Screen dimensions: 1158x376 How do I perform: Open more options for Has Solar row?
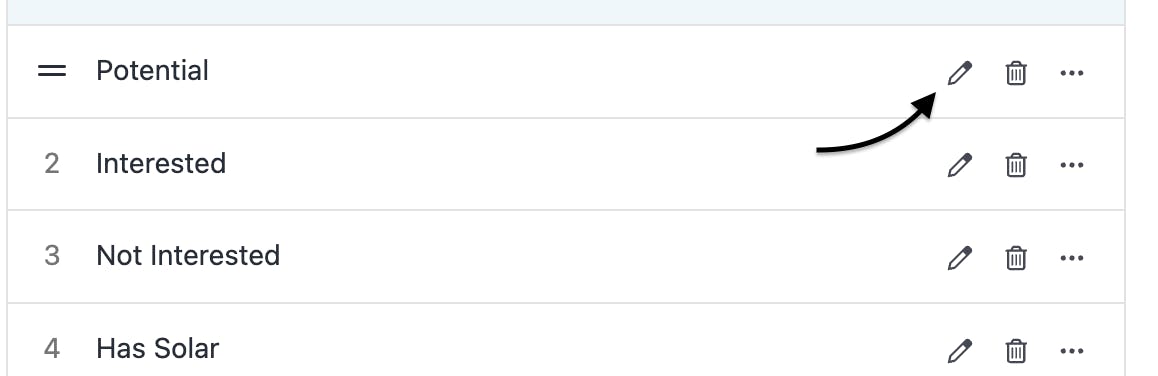coord(1072,350)
